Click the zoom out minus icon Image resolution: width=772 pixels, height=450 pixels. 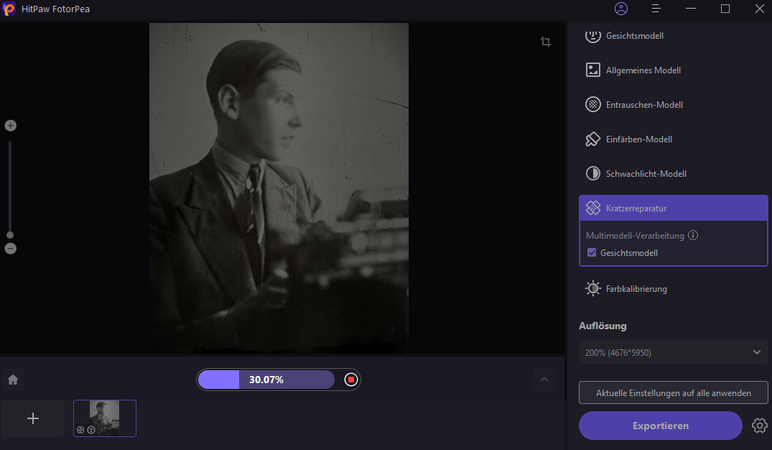[11, 248]
